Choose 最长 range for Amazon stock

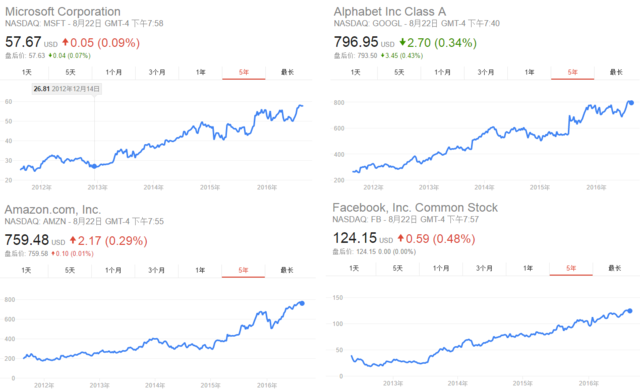point(287,270)
